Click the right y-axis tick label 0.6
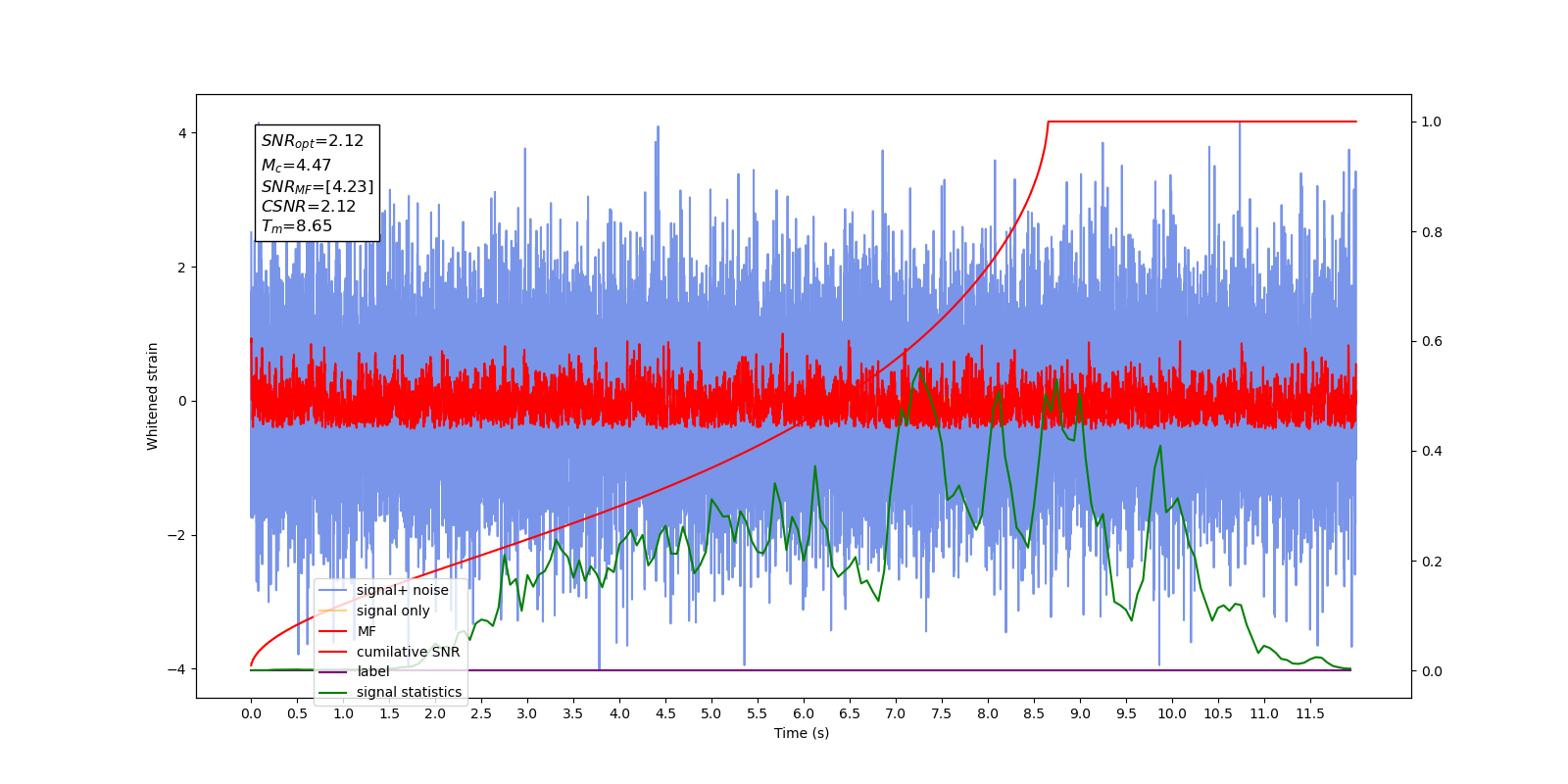Screen dimensions: 1568x784 tap(1432, 342)
